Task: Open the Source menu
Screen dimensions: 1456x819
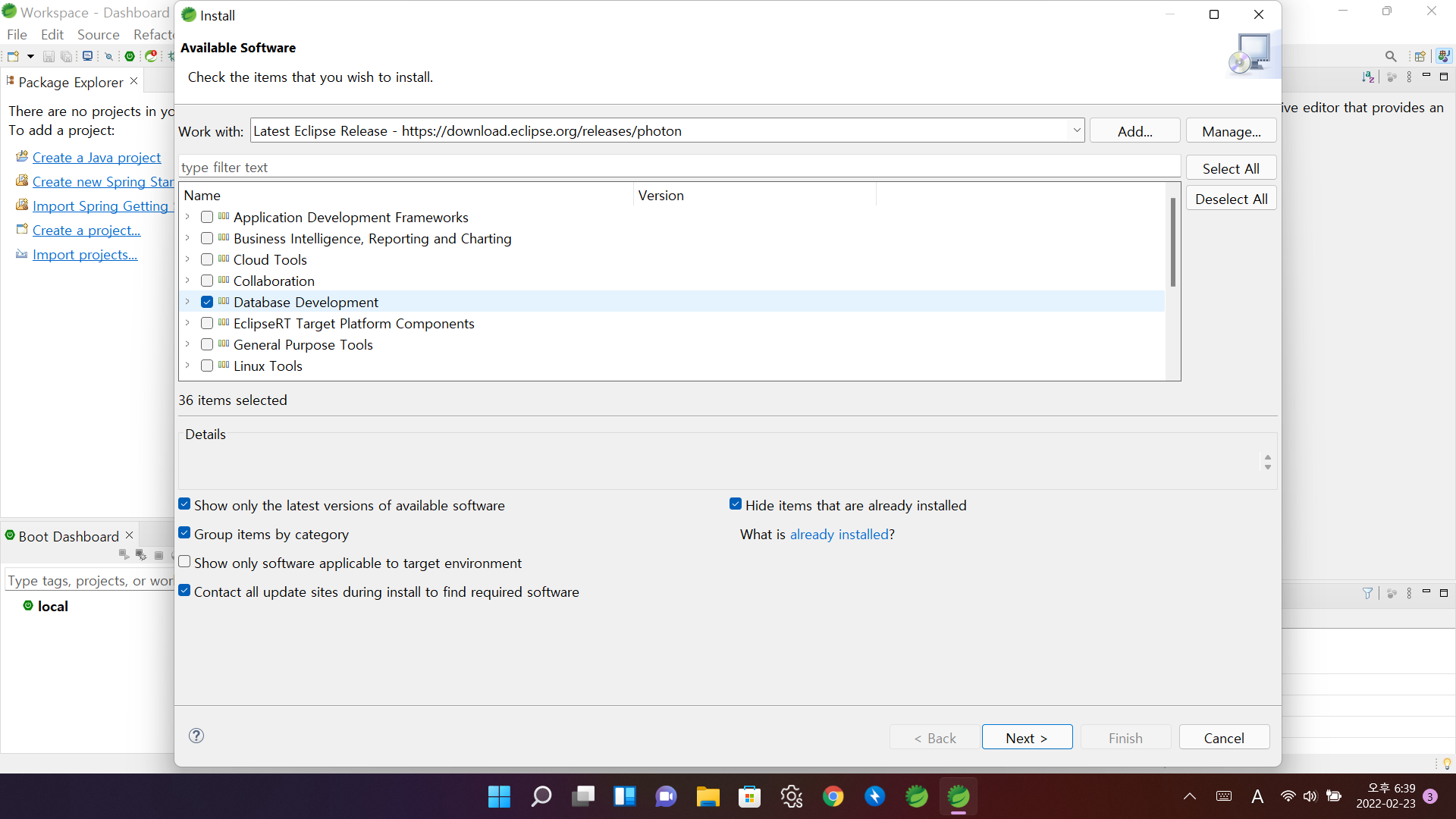Action: pyautogui.click(x=98, y=35)
